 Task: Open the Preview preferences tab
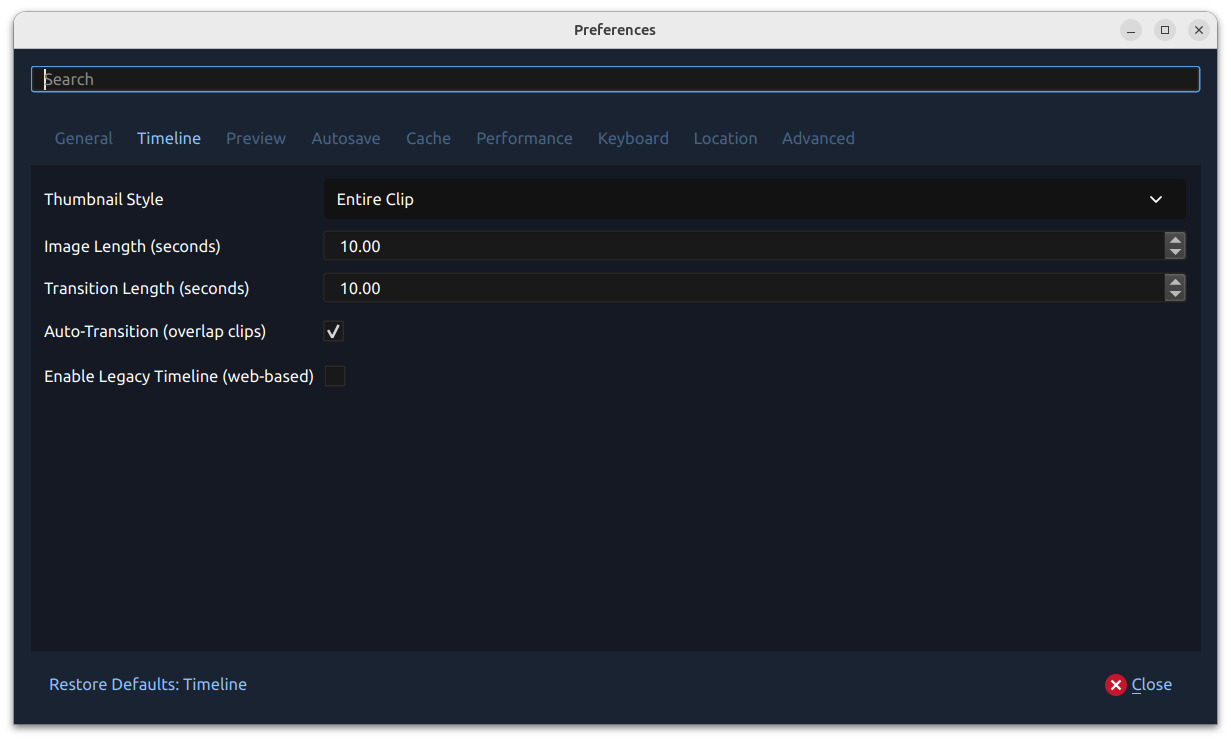click(x=256, y=138)
